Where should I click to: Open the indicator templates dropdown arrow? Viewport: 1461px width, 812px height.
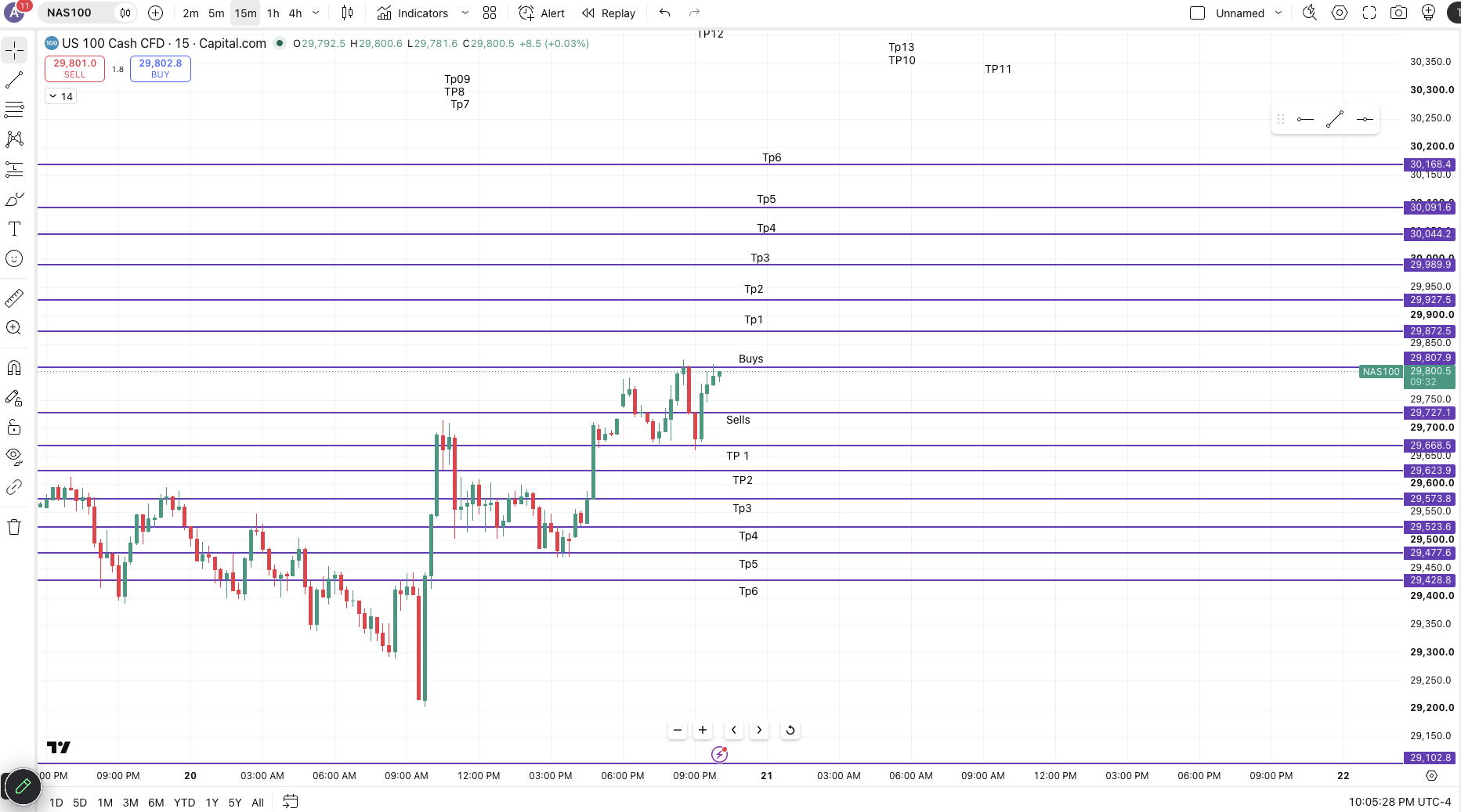click(x=465, y=13)
